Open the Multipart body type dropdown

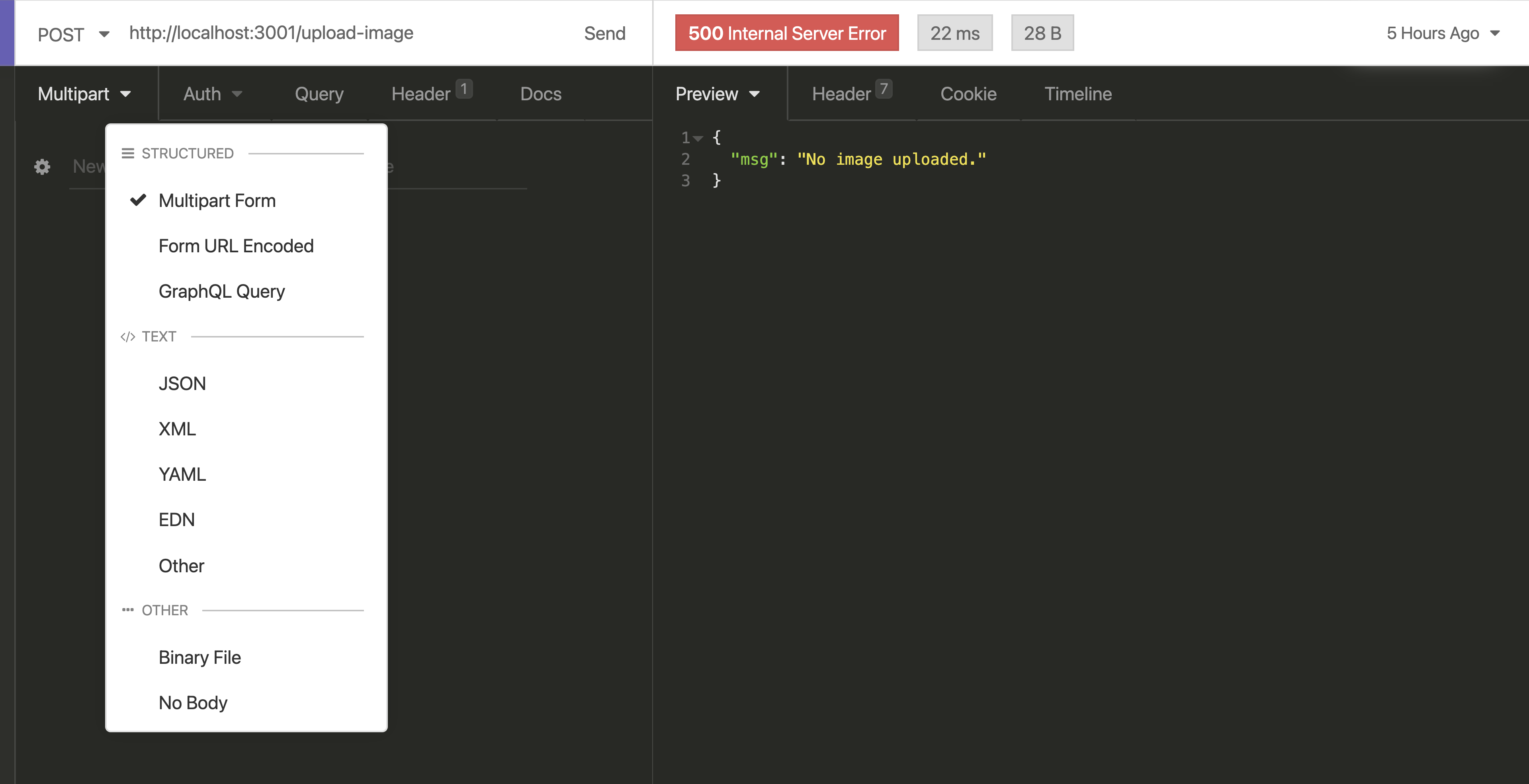[x=84, y=94]
